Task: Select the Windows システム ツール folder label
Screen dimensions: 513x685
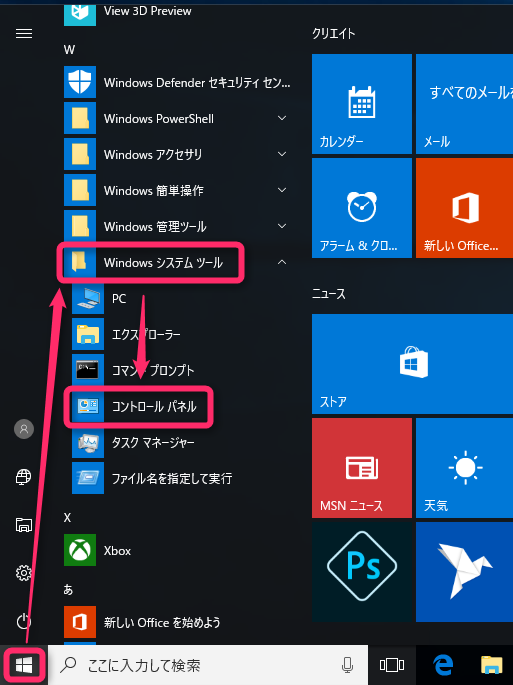Action: pos(163,263)
